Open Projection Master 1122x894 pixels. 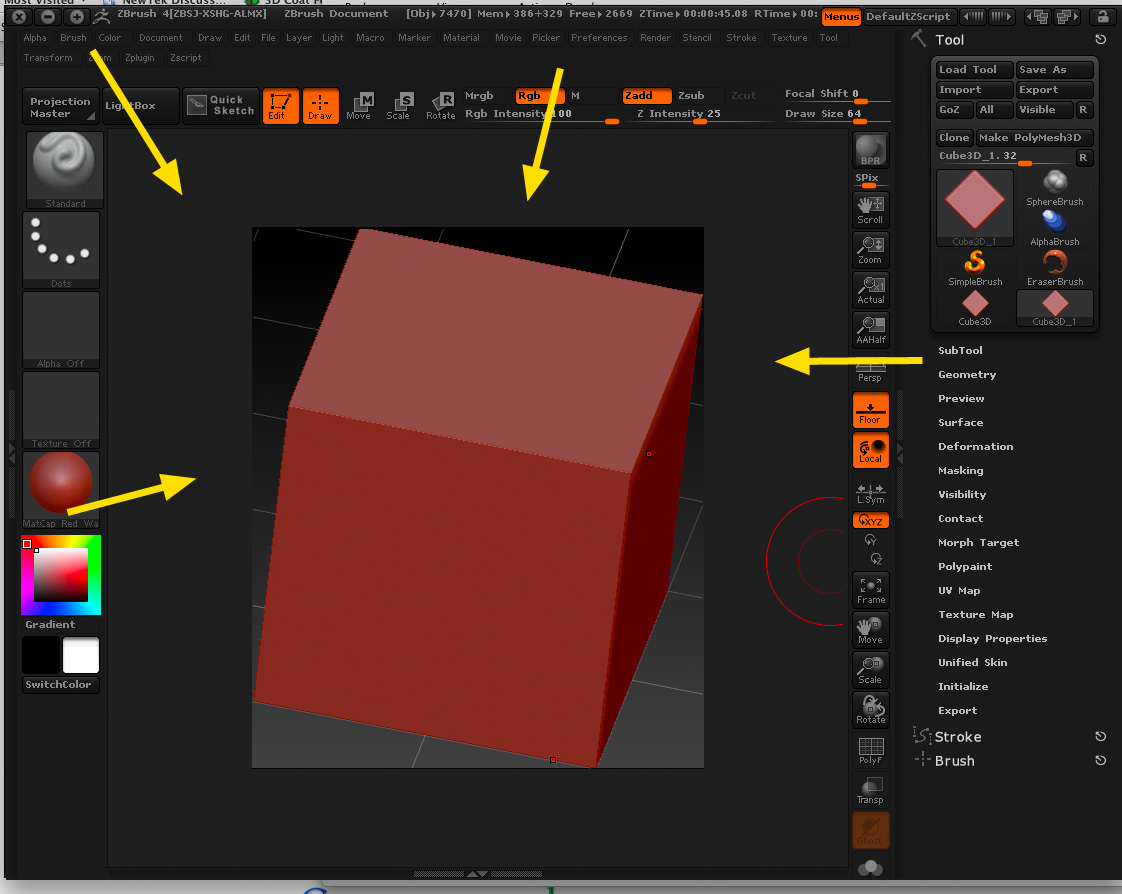60,107
